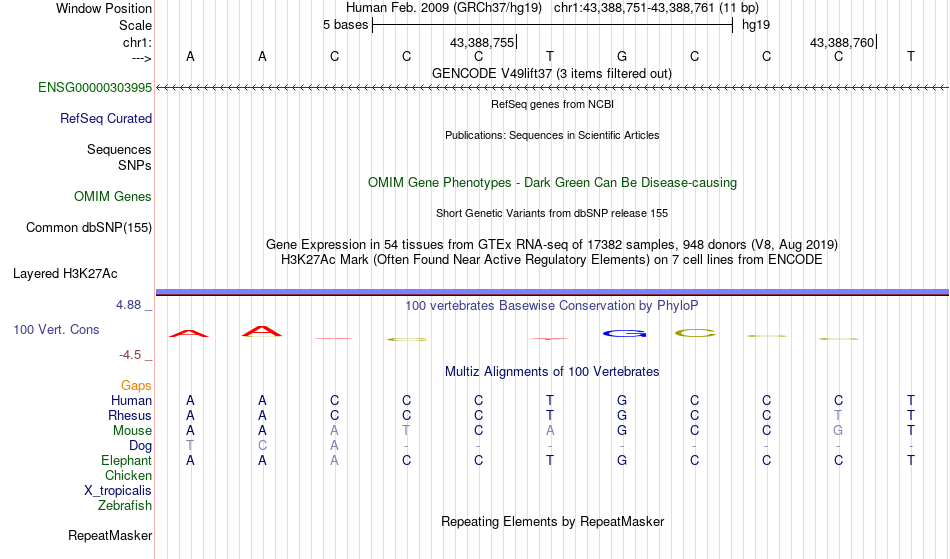Click Short Genetic Variants from dbSNP title
The height and width of the screenshot is (559, 950).
pos(552,213)
